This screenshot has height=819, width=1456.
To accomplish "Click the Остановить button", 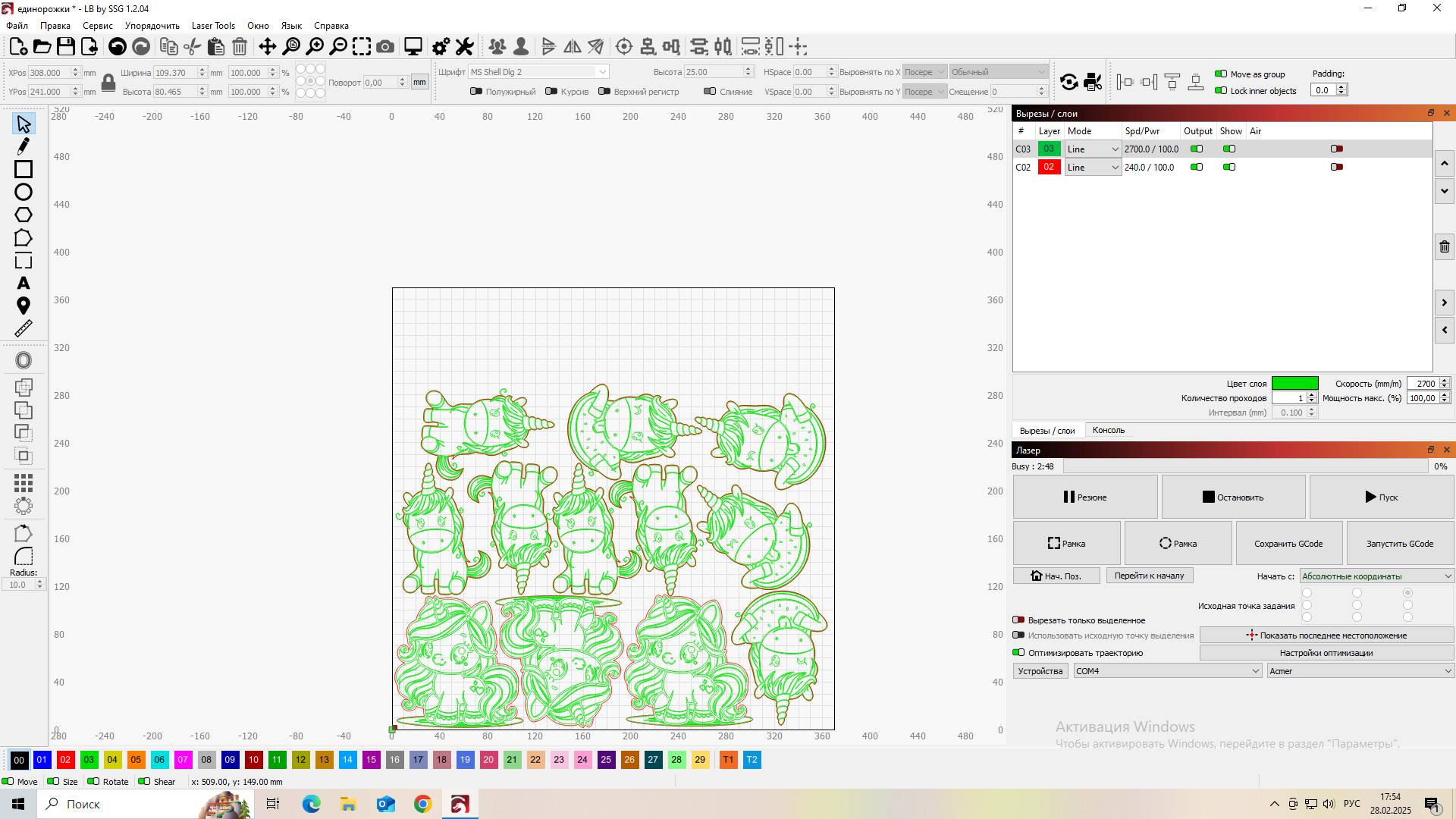I will click(1233, 497).
